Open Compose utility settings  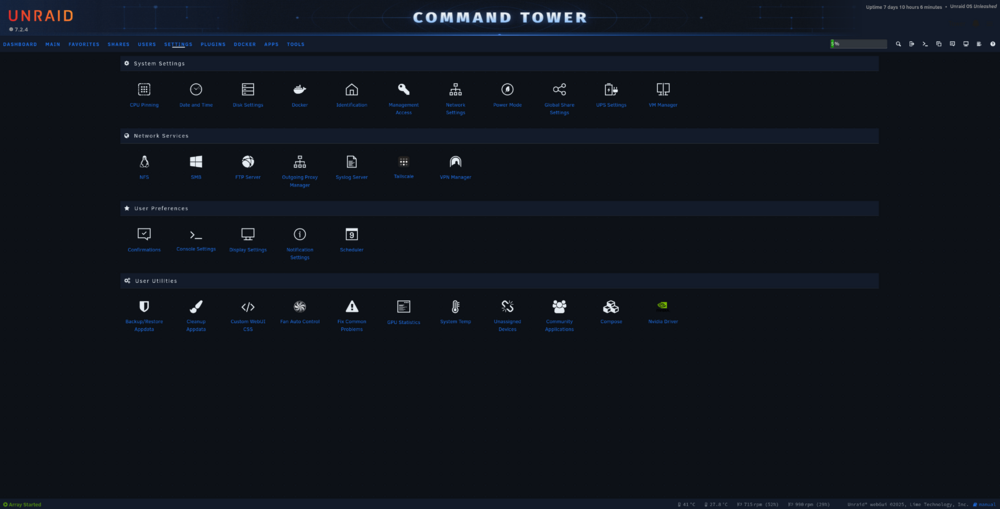[611, 312]
